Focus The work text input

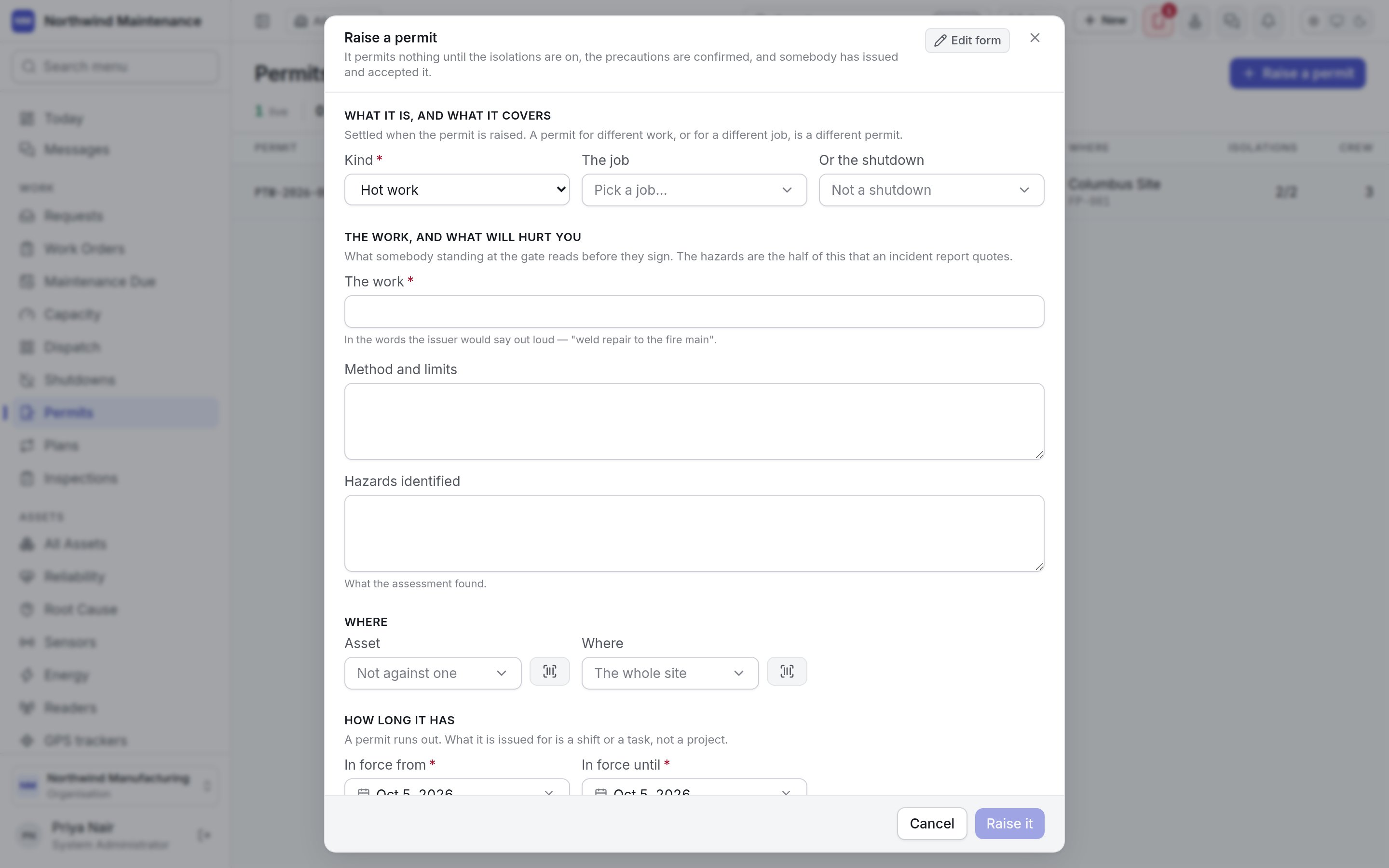pos(694,312)
